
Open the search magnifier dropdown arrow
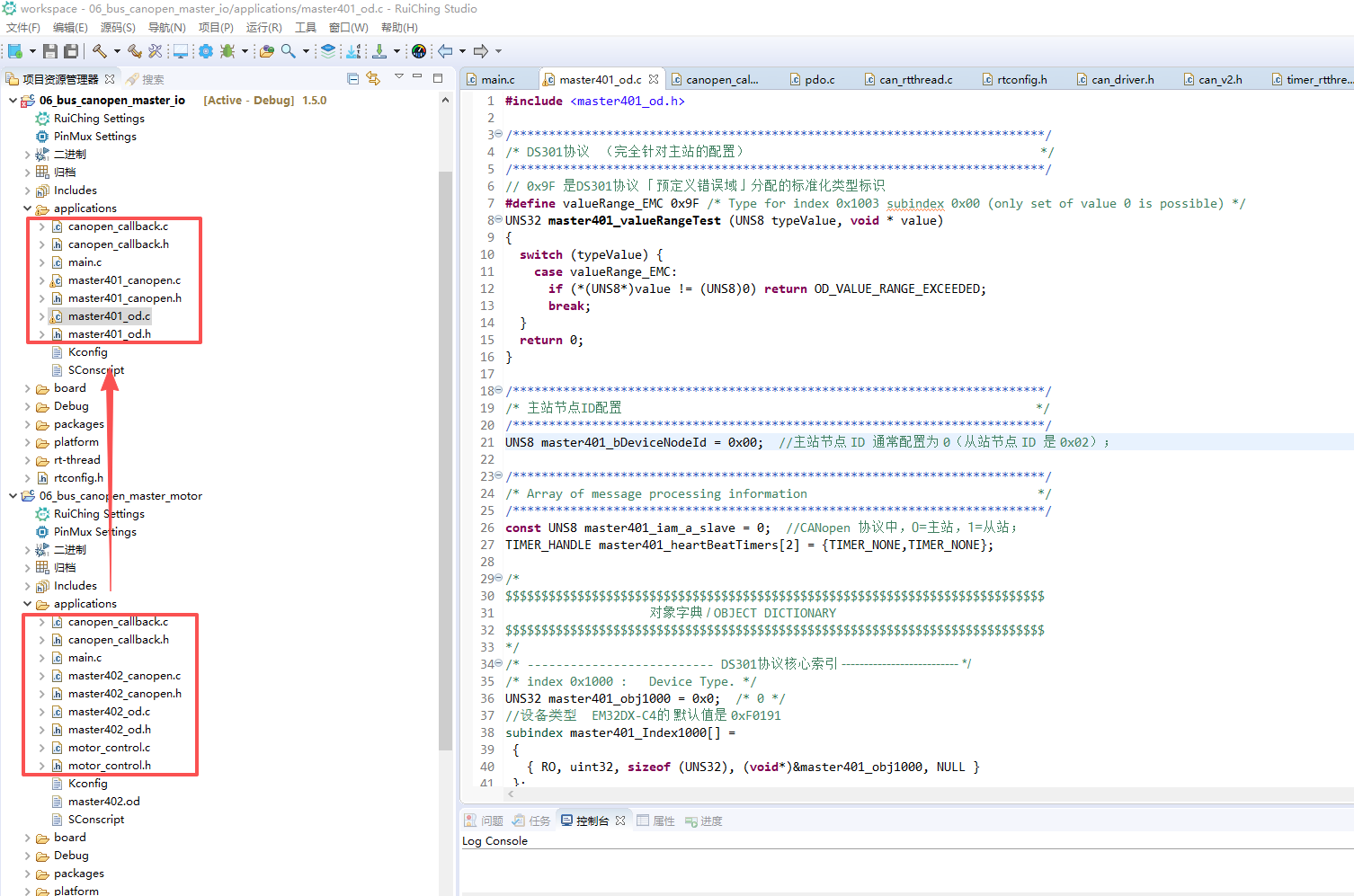tap(306, 51)
